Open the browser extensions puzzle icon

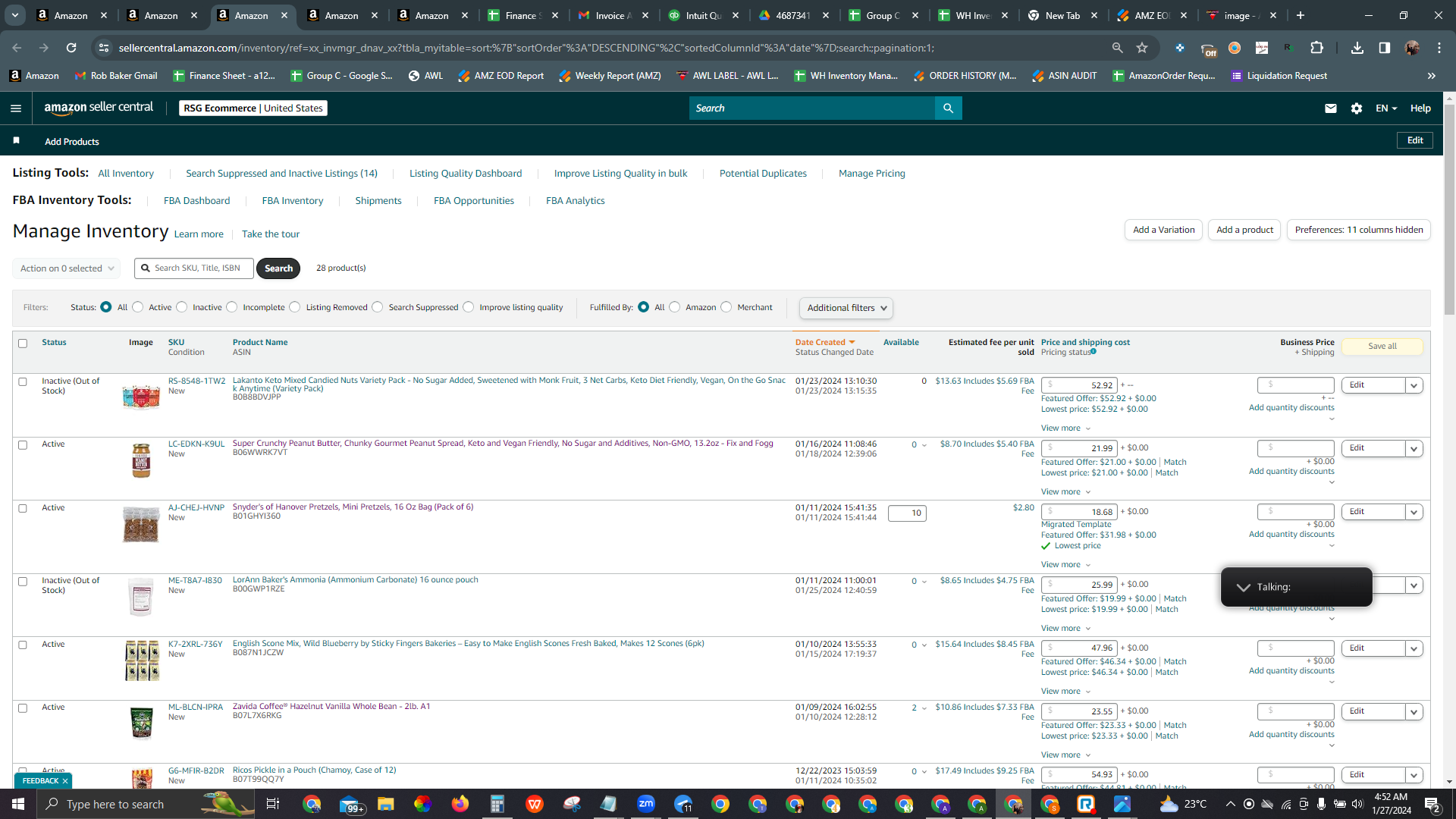pyautogui.click(x=1317, y=48)
